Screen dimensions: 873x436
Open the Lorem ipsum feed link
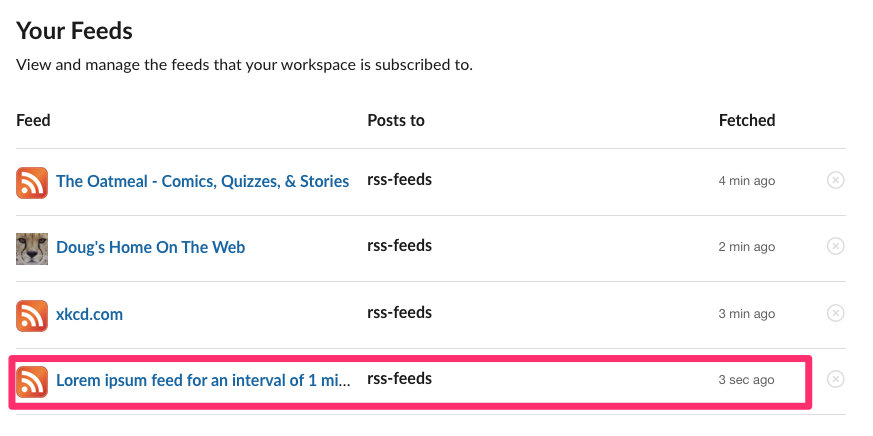tap(204, 380)
